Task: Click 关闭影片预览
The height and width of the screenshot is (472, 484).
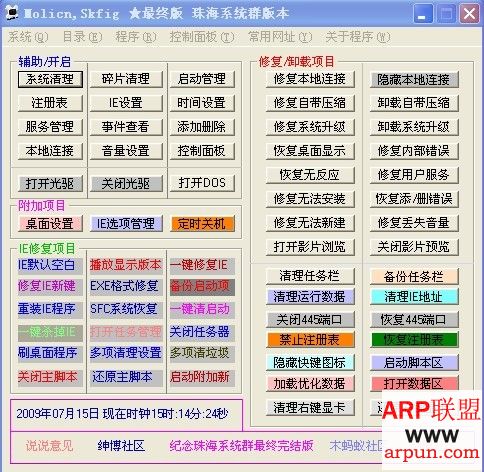Action: [414, 247]
